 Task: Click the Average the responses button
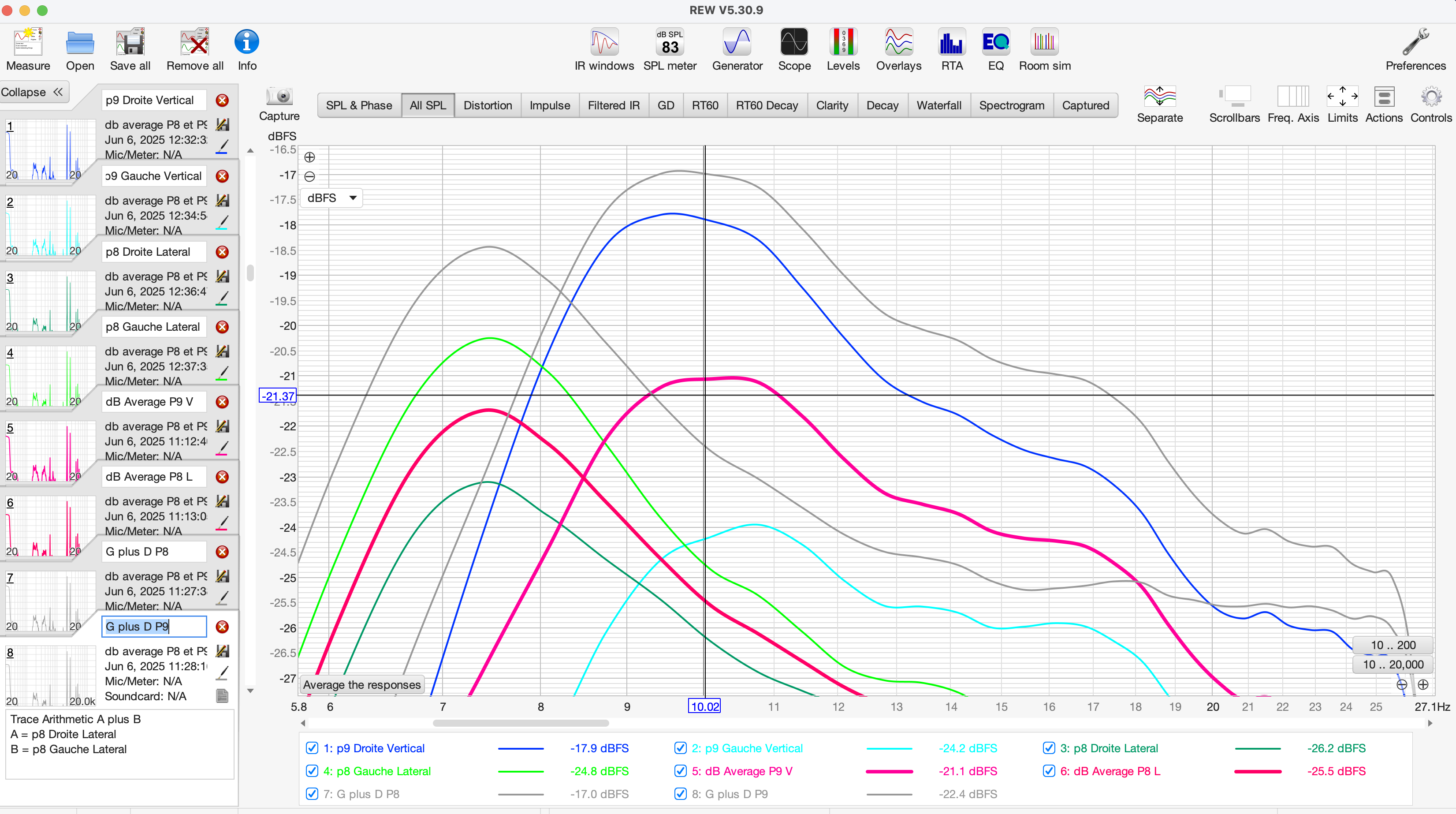362,684
